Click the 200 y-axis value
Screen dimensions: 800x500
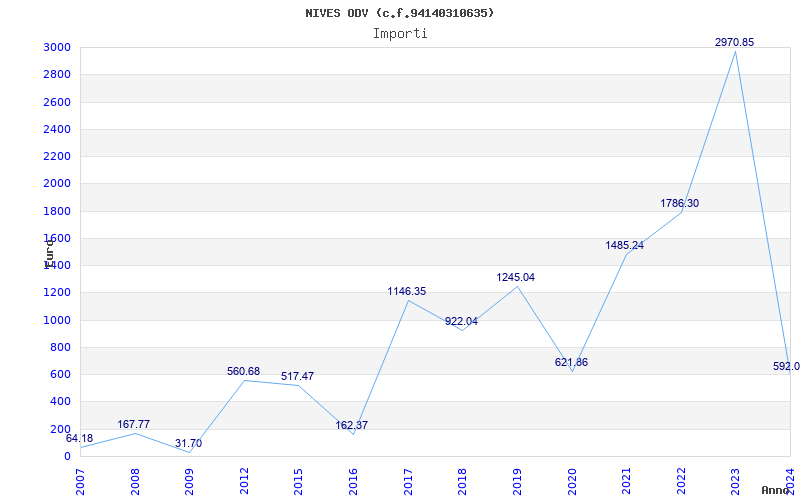pos(60,429)
